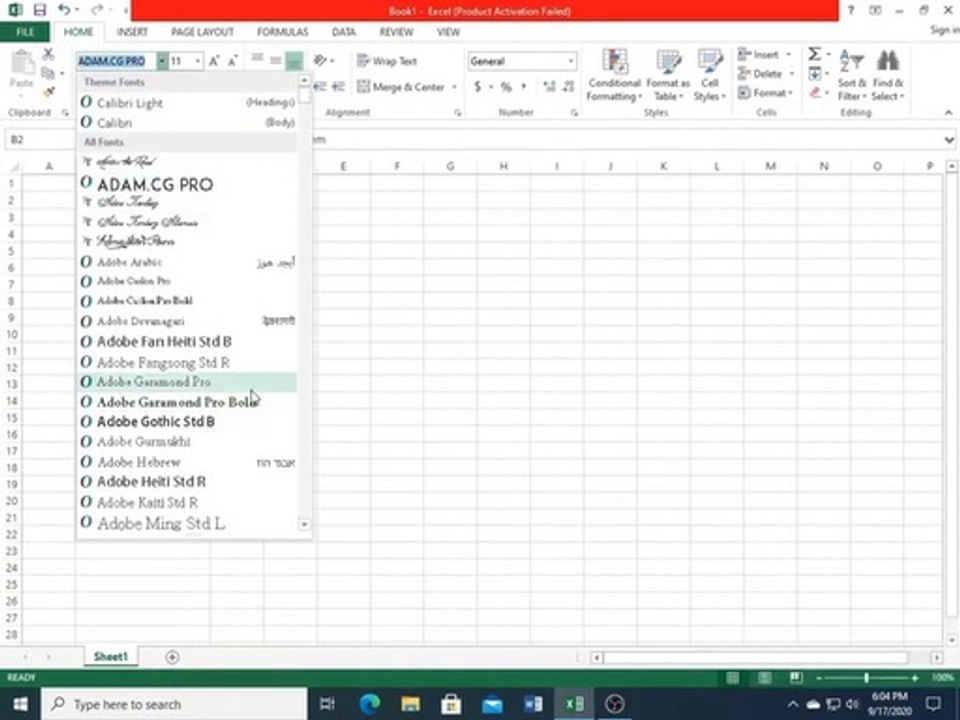The image size is (960, 720).
Task: Click the Windows search box
Action: 174,704
